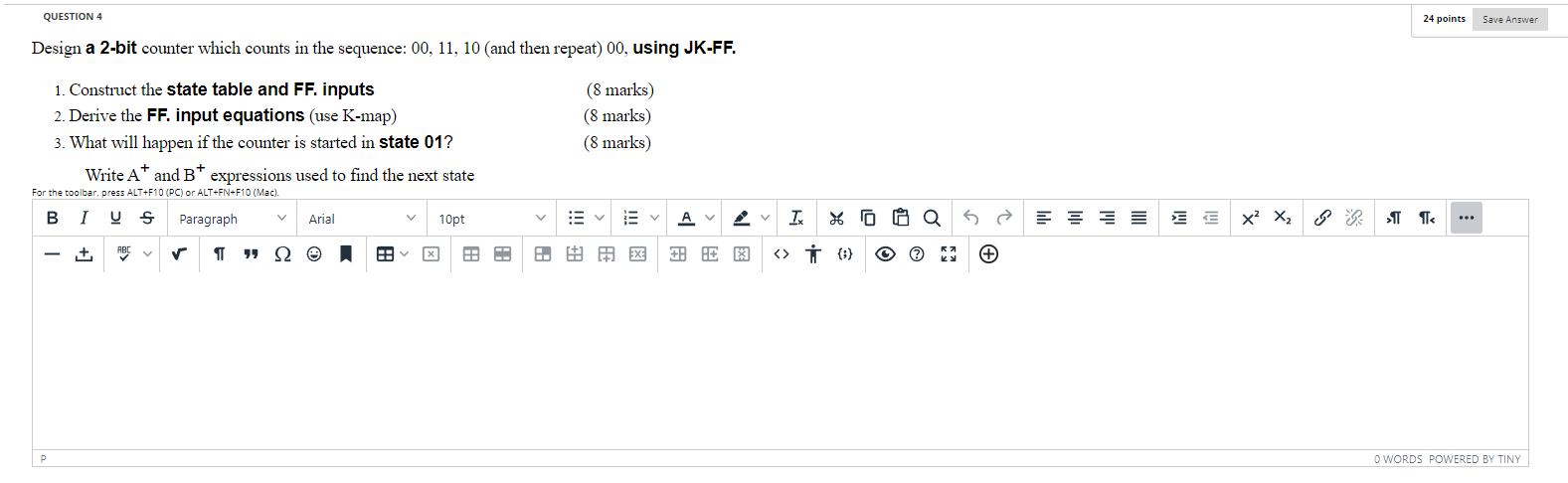The height and width of the screenshot is (483, 1568).
Task: Apply numbered list
Action: [x=630, y=218]
